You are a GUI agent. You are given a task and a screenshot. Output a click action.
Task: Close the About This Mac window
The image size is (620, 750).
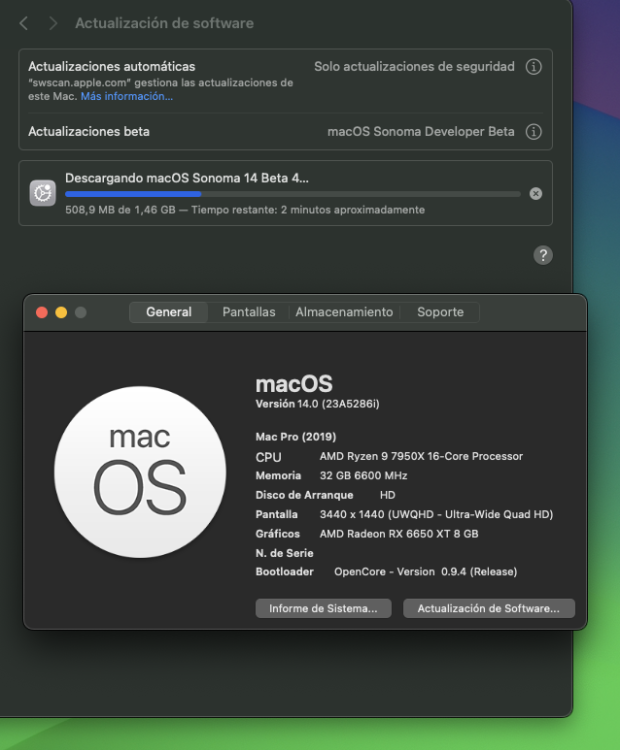pos(42,312)
